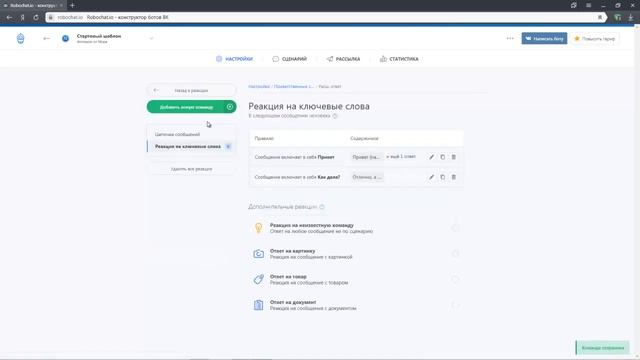Click the back arrow next to bot avatar
This screenshot has width=640, height=360.
(47, 38)
